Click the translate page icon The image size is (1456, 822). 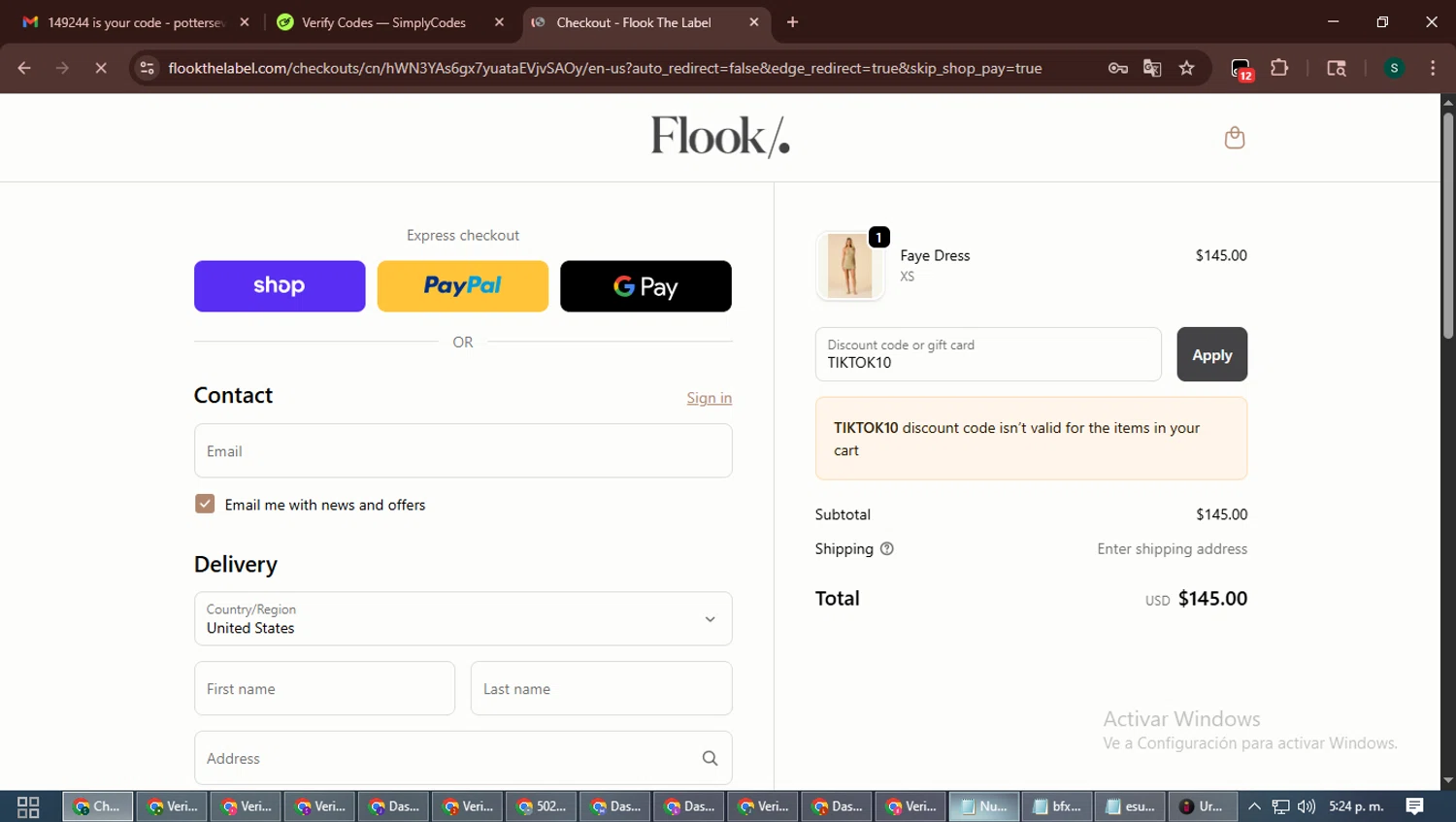pos(1152,68)
